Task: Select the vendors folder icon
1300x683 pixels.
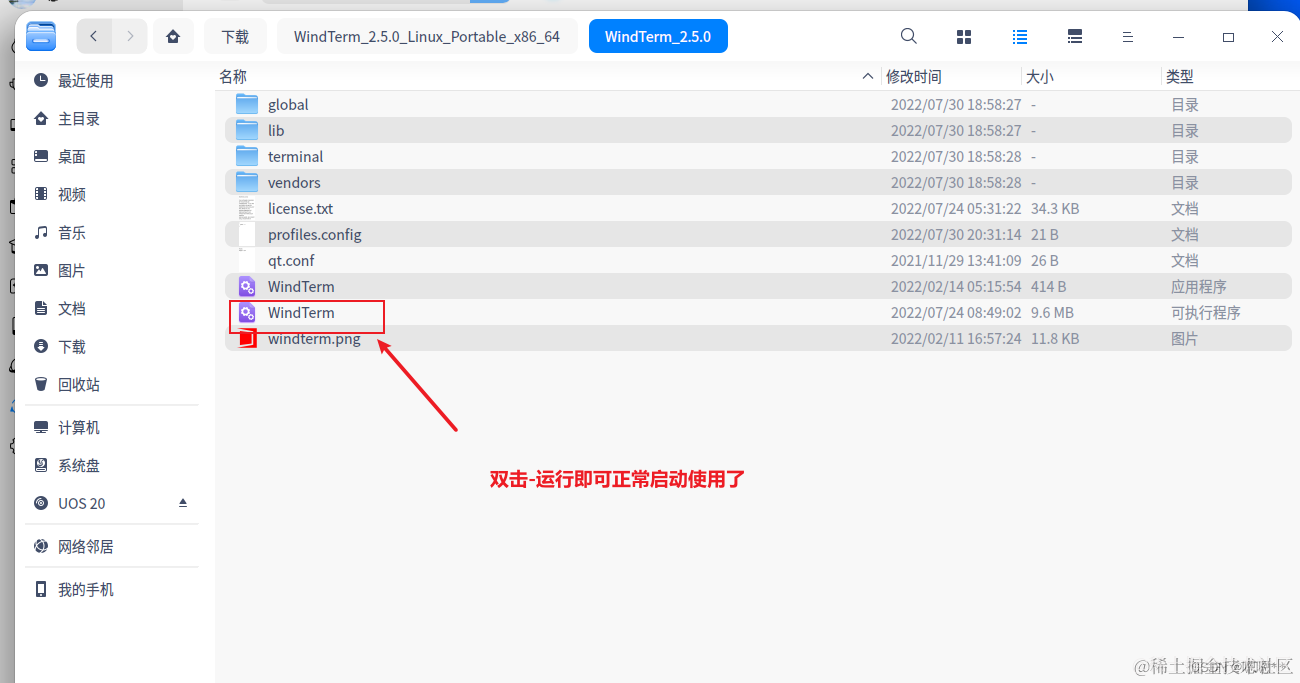Action: click(247, 182)
